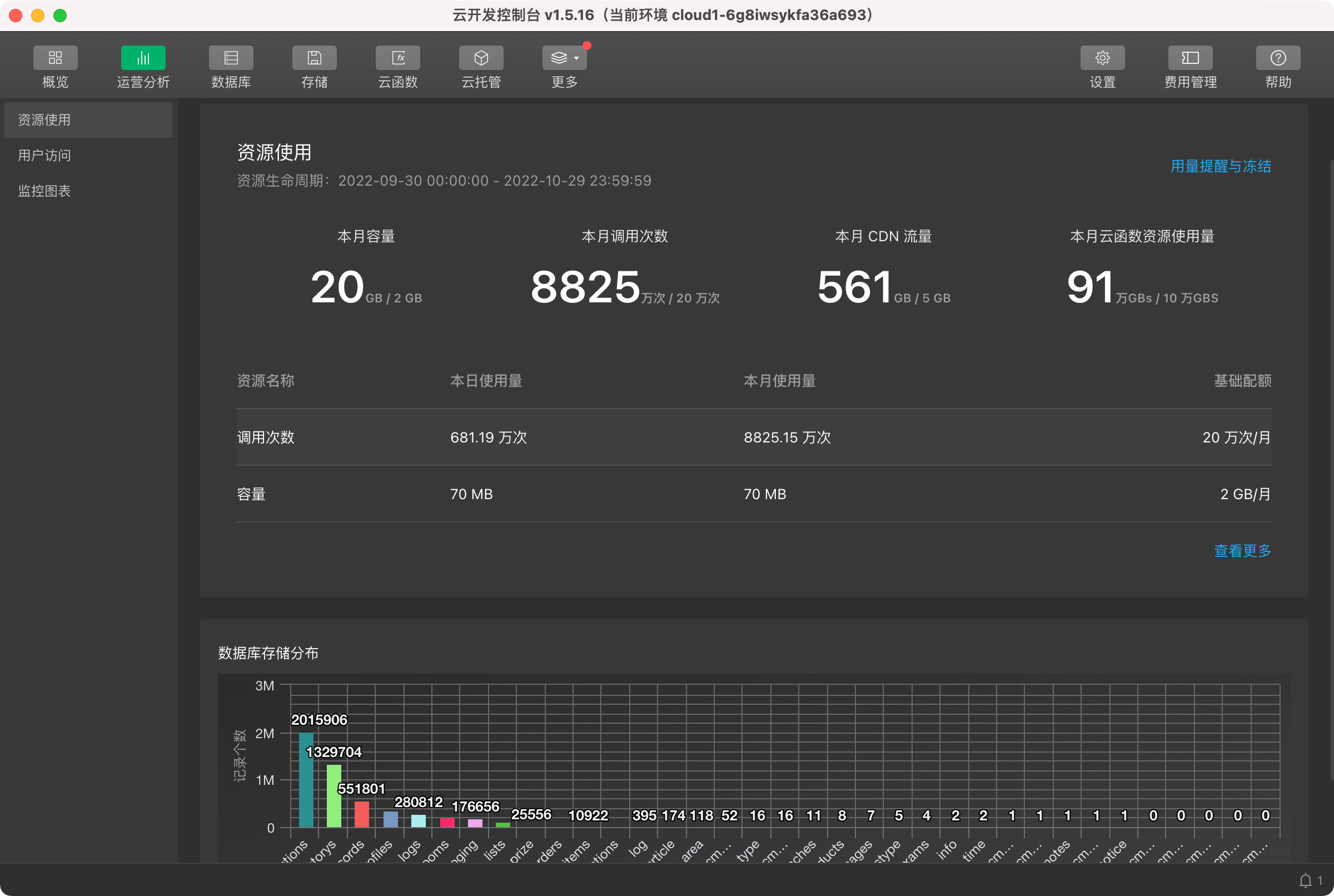Select 资源使用 in the sidebar
1334x896 pixels.
[x=44, y=120]
